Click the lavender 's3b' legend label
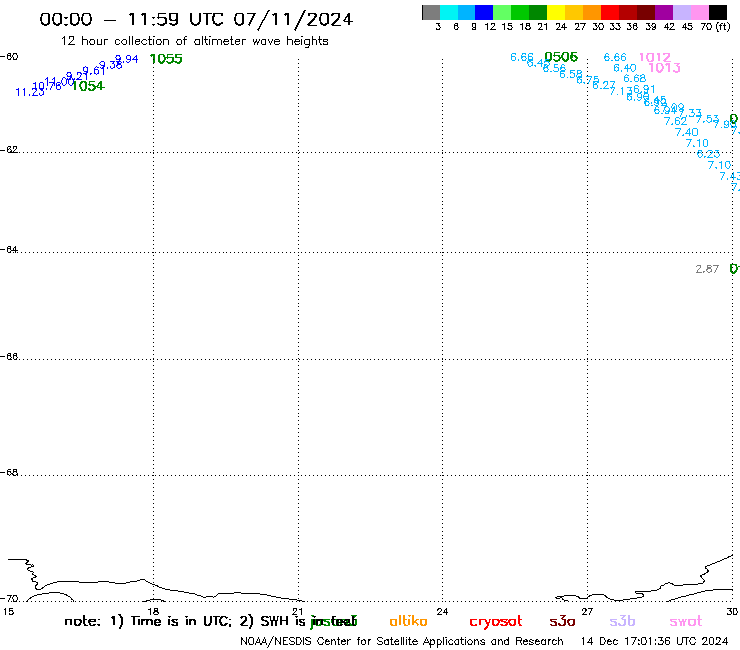Viewport: 740px width, 650px height. 622,621
